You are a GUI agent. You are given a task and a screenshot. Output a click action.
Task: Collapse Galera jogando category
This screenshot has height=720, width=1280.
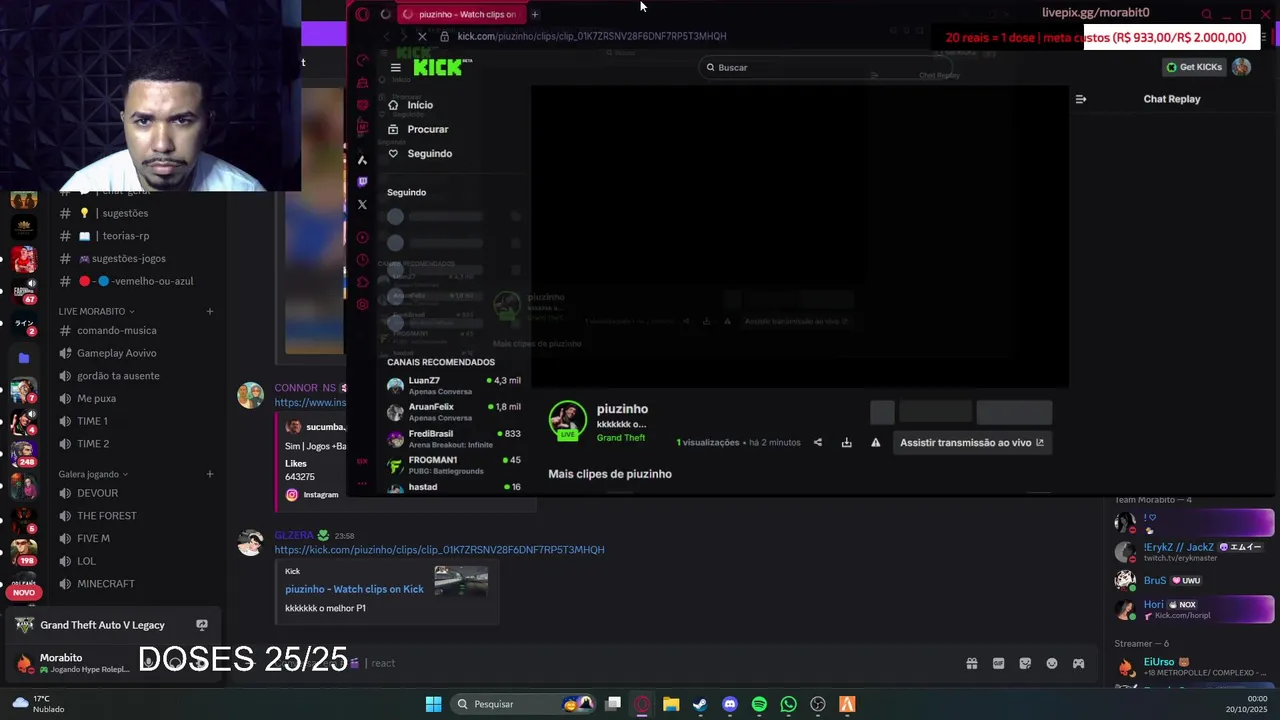(93, 474)
